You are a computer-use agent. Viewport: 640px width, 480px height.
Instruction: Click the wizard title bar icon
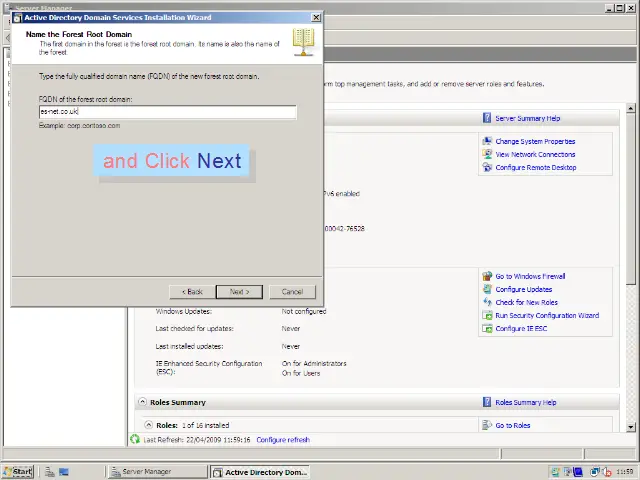point(18,18)
